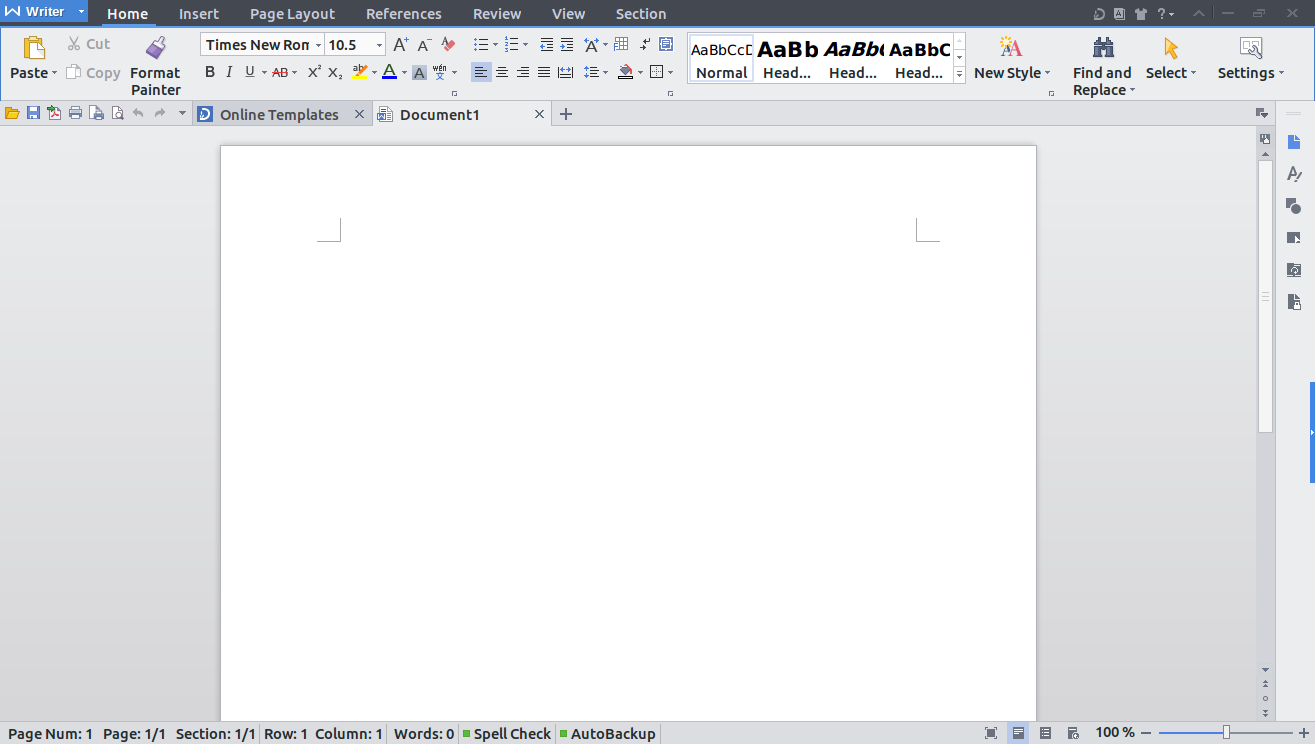Click the highlight color swatch
The height and width of the screenshot is (744, 1315).
click(x=360, y=72)
